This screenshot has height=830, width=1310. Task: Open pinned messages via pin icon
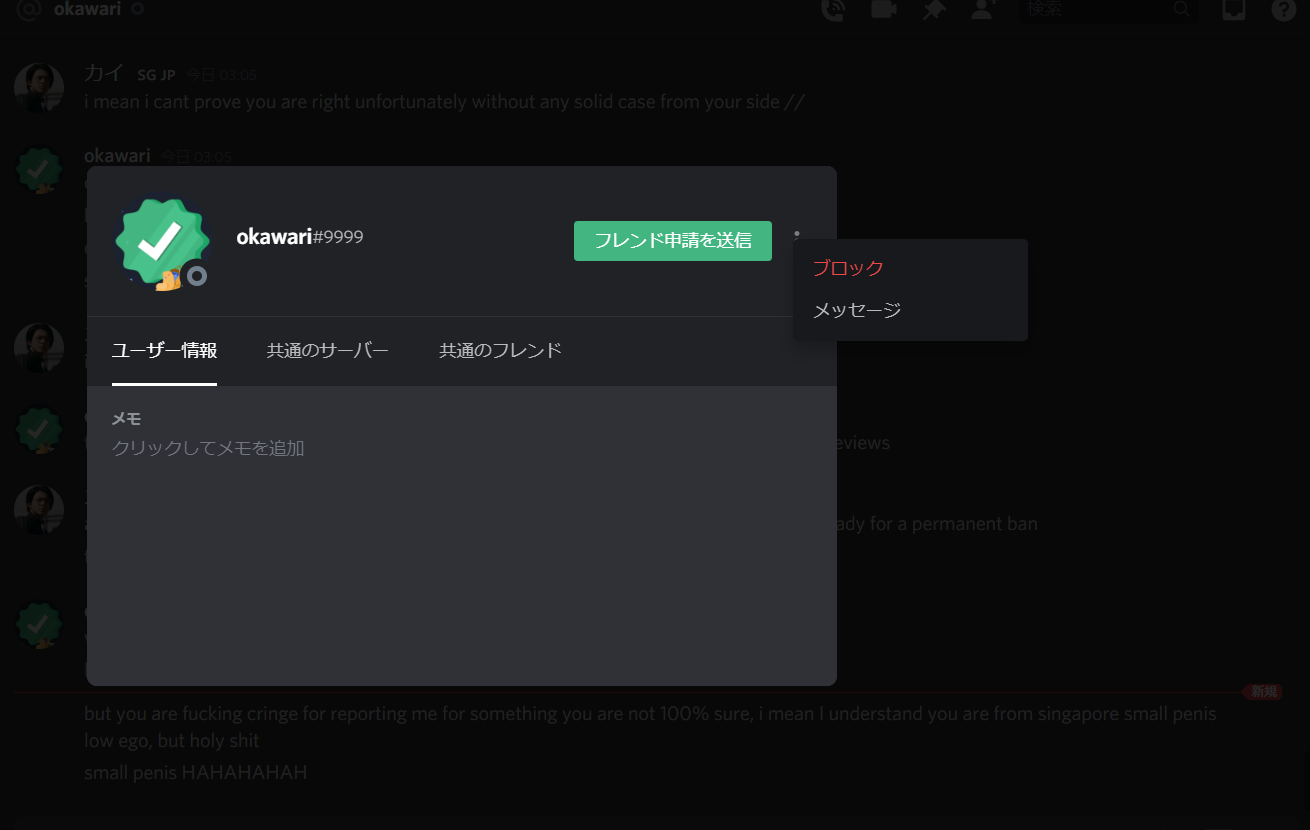pyautogui.click(x=934, y=9)
